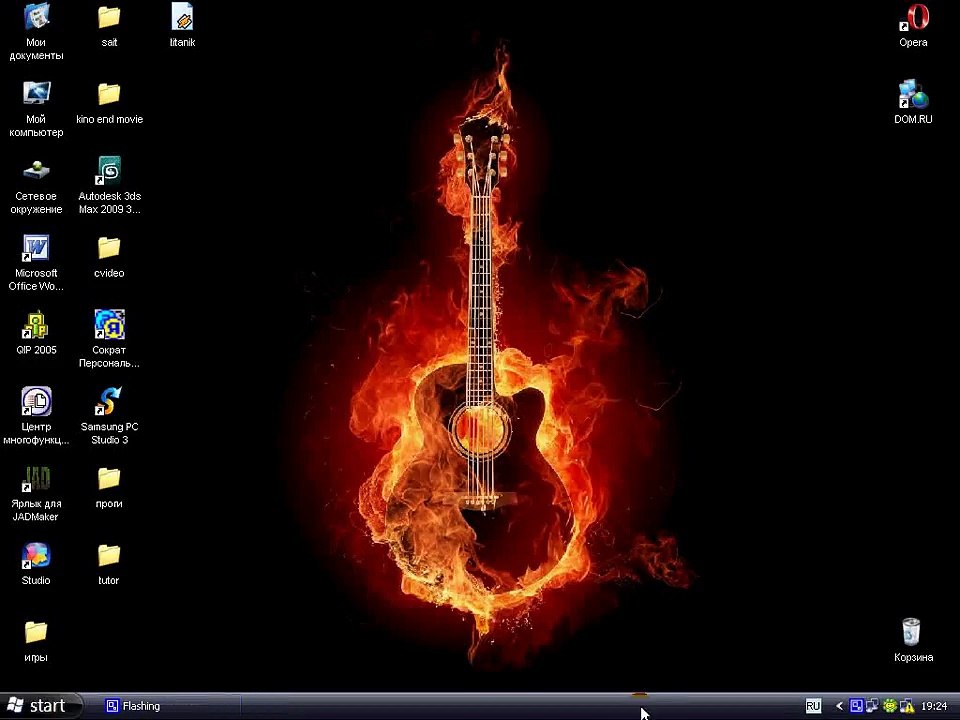Select the kino end movie folder
Screen dimensions: 960x720
point(109,103)
